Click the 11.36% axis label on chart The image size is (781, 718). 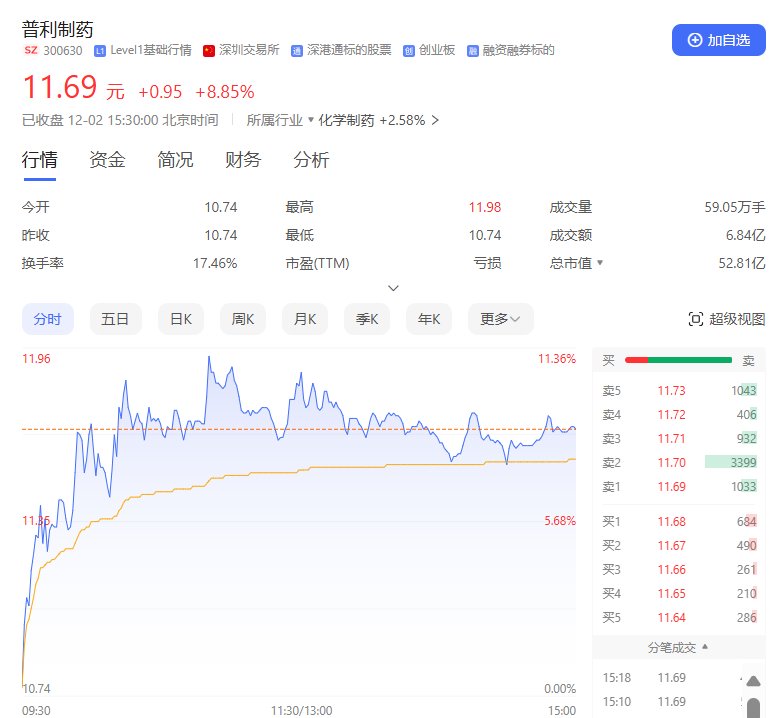click(x=556, y=359)
